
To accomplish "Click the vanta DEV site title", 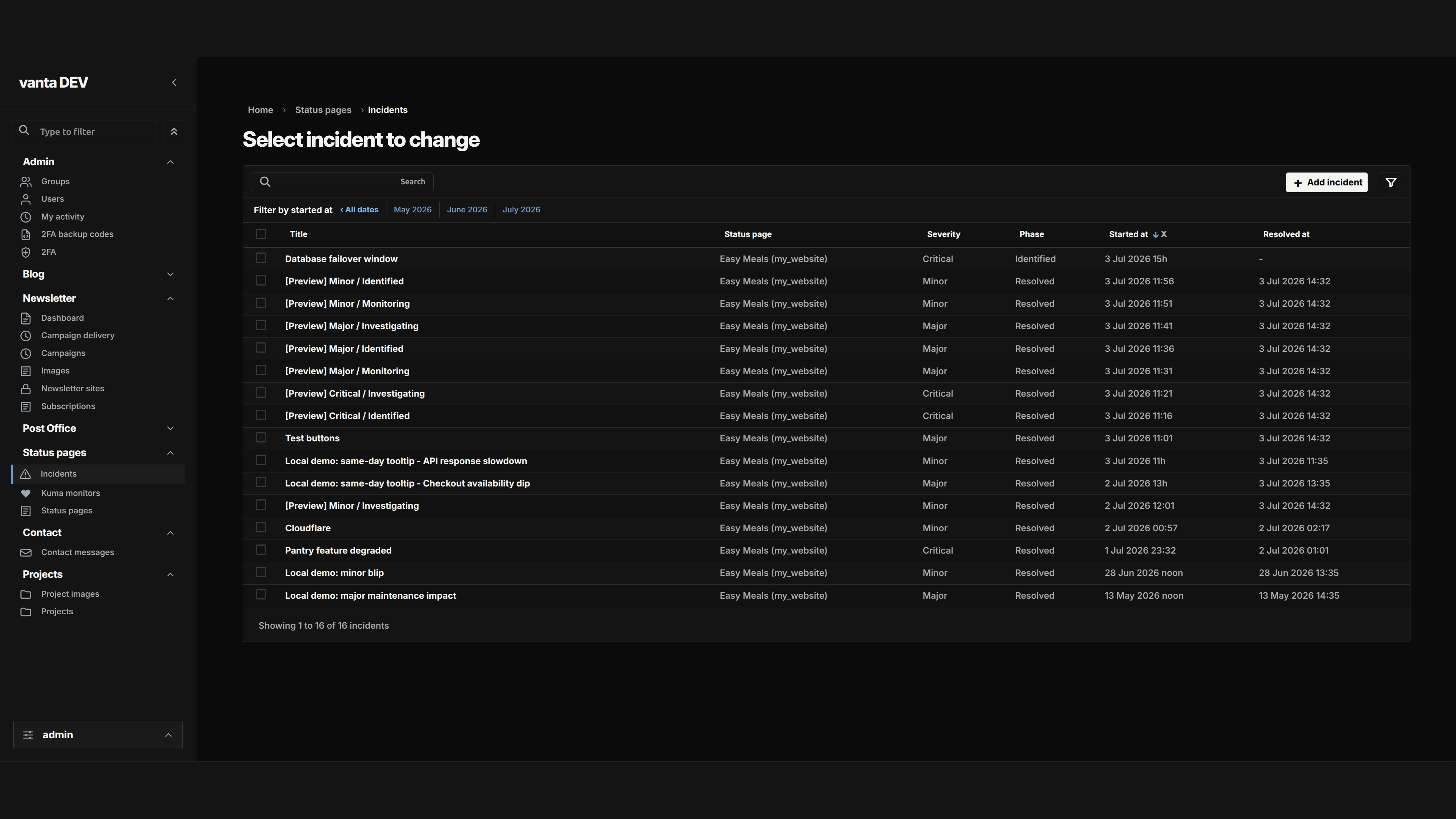I will 53,83.
